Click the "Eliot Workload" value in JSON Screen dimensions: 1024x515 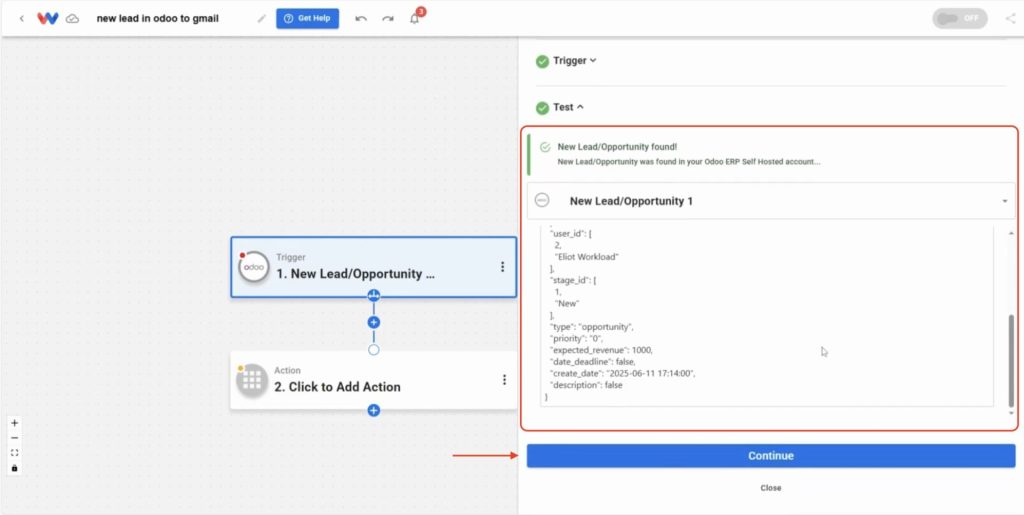tap(586, 257)
